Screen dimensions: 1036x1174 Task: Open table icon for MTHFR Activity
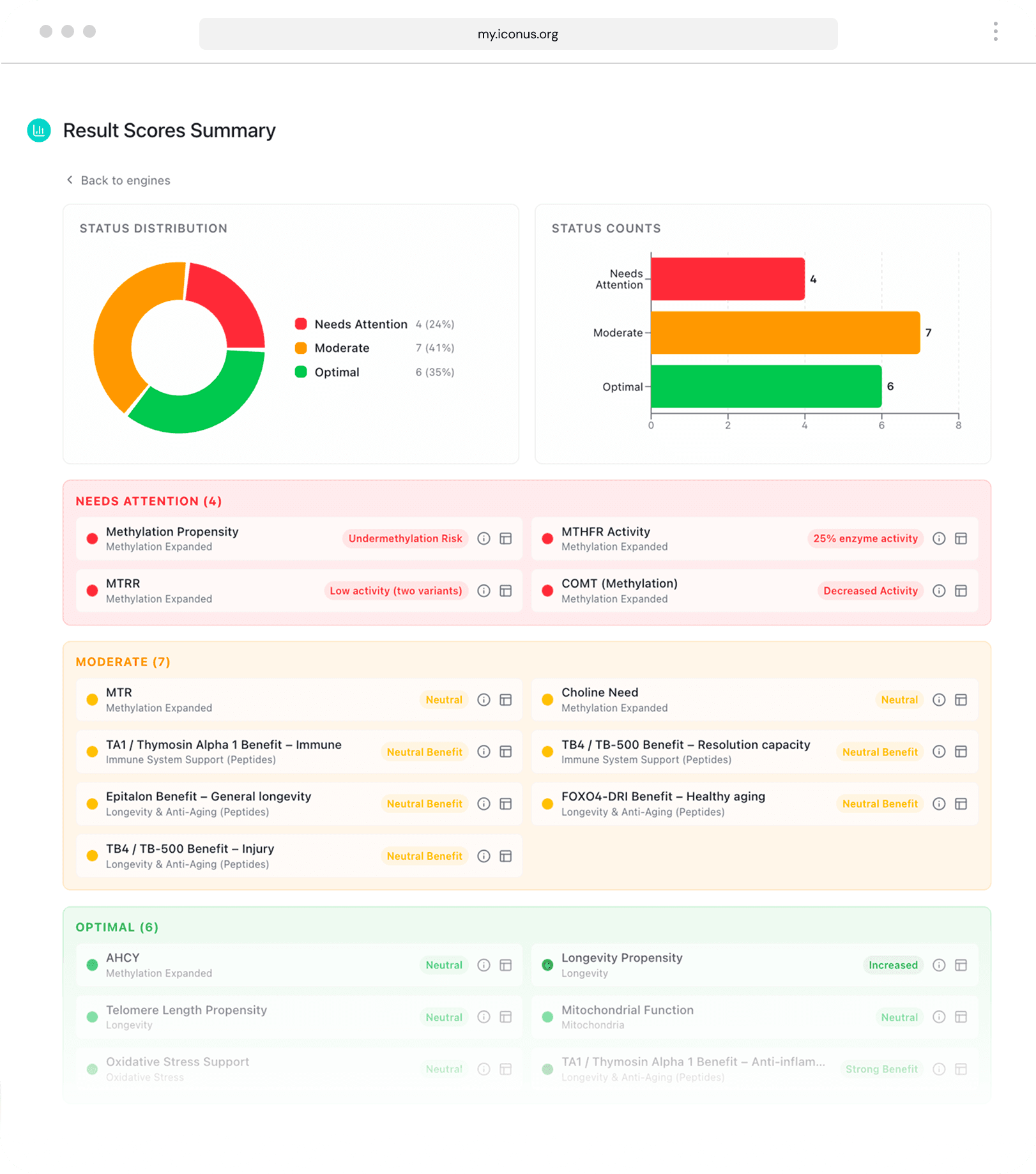(x=961, y=538)
